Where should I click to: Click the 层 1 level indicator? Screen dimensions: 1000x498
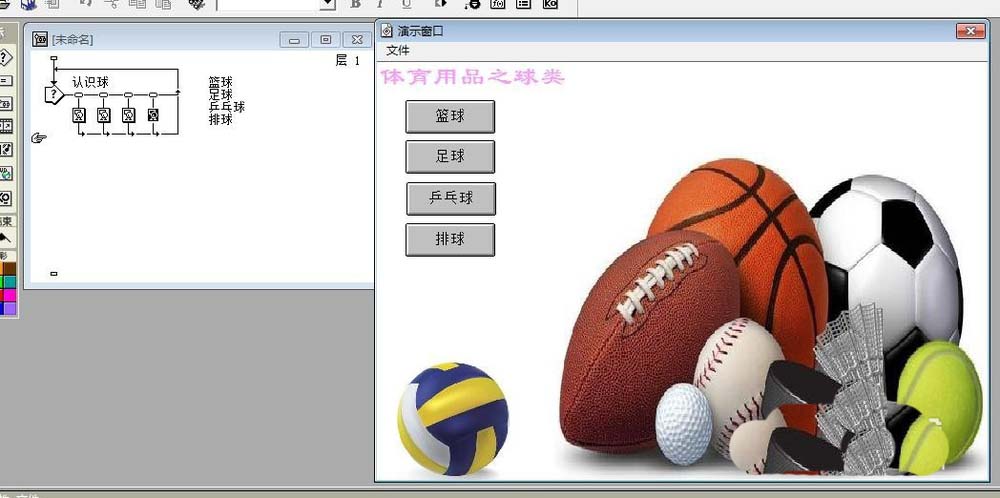[348, 61]
